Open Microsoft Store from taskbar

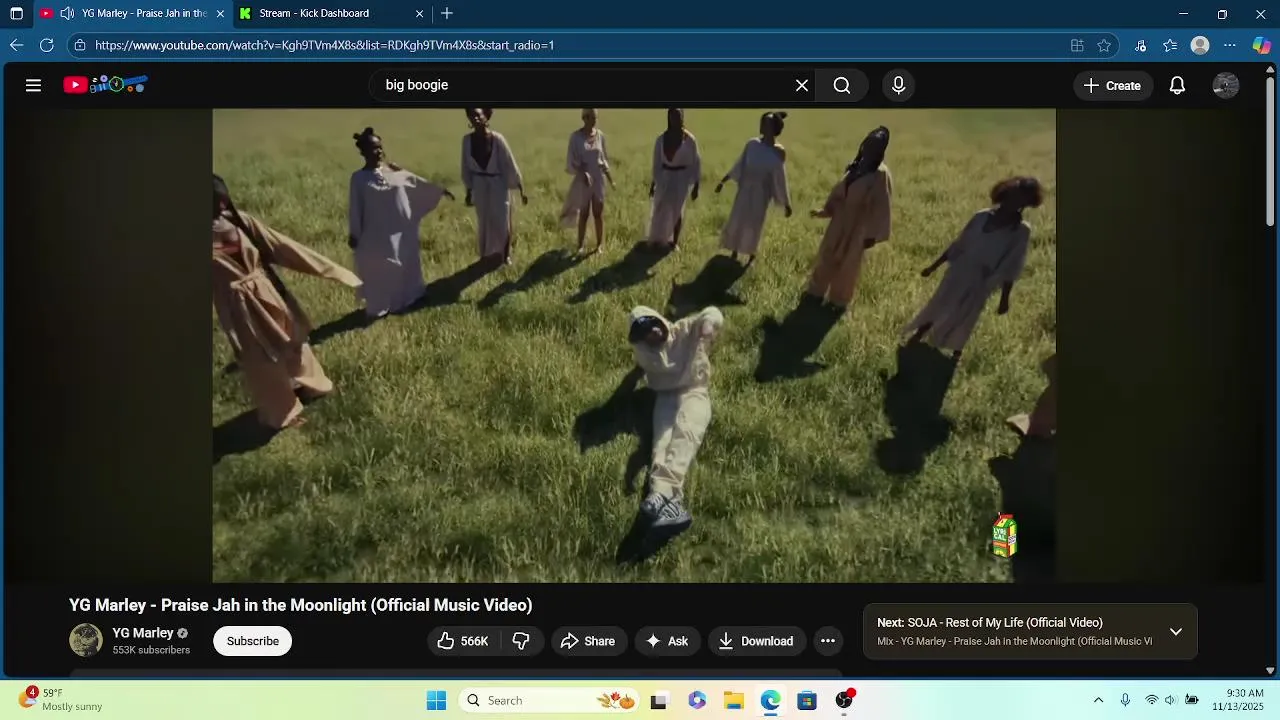[807, 700]
